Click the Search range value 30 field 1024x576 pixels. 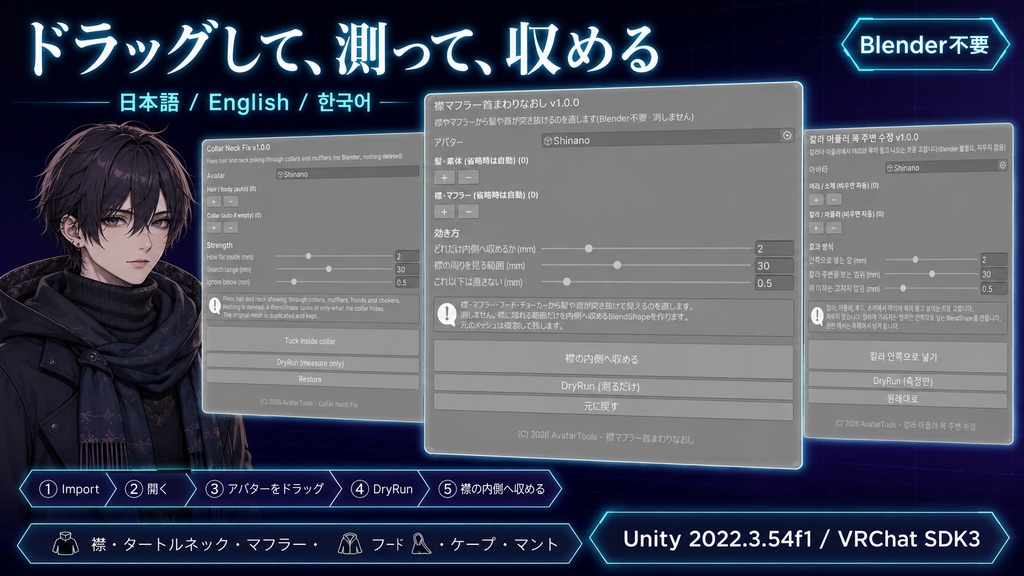[x=407, y=270]
